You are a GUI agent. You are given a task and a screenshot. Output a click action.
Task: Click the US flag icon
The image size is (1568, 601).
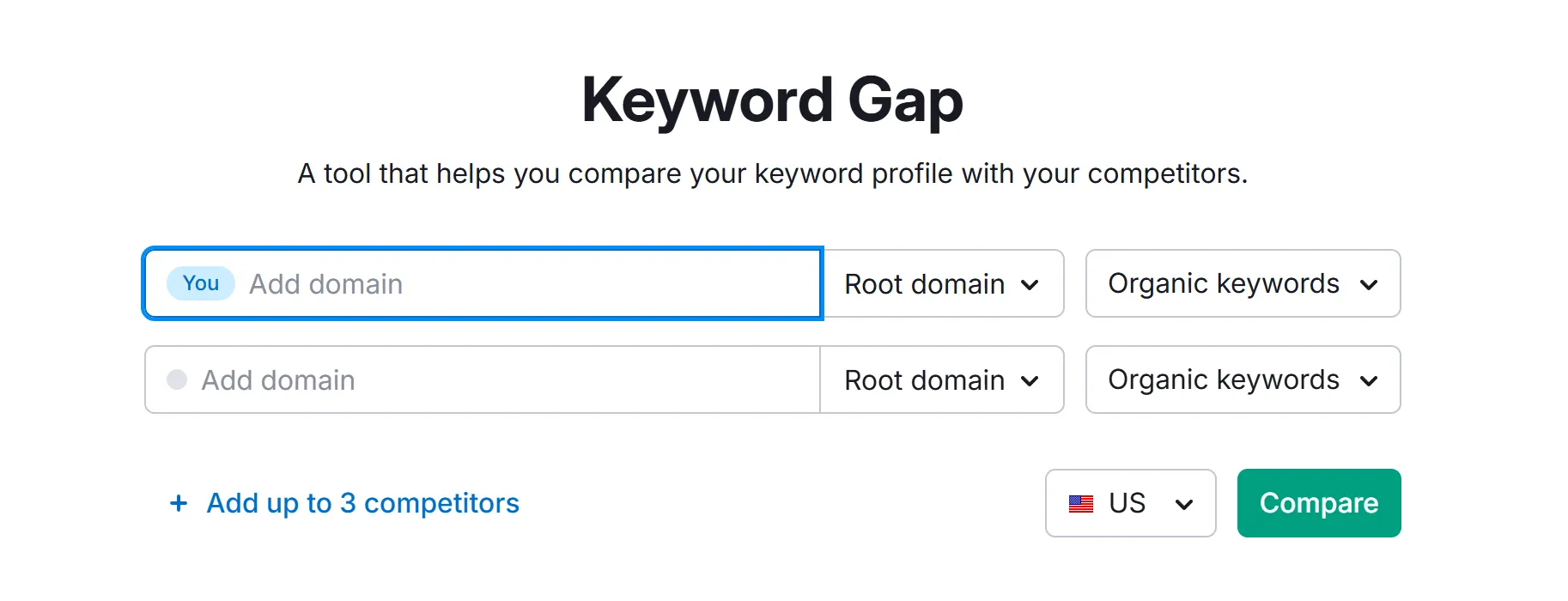pos(1081,503)
